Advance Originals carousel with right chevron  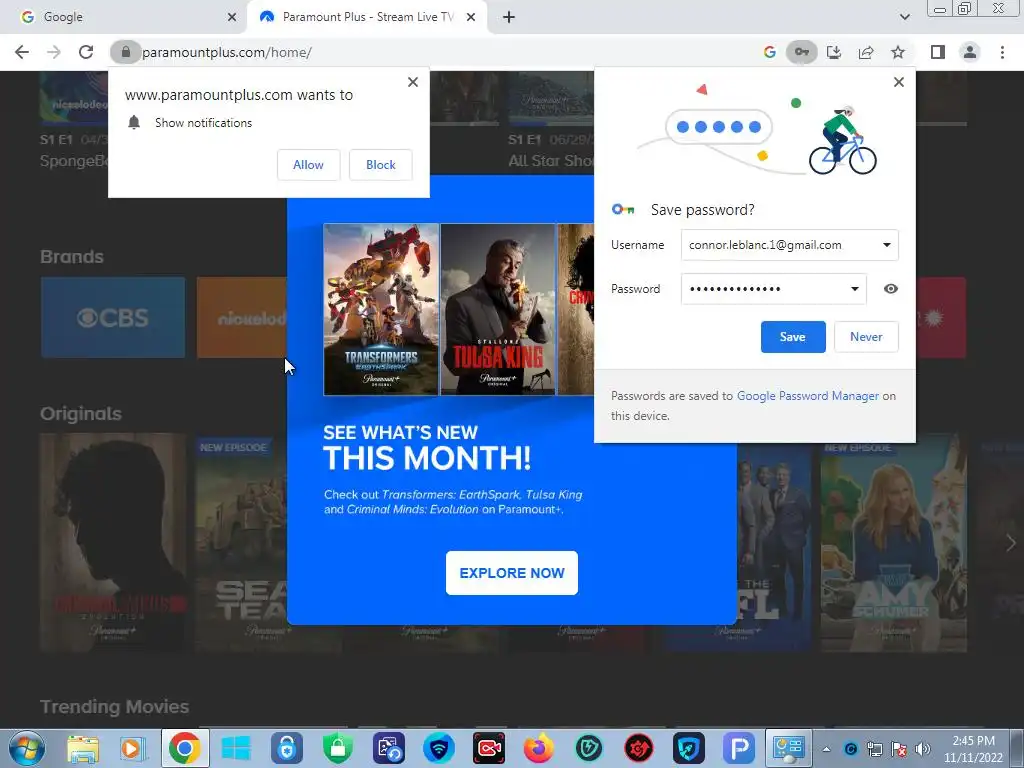(x=1010, y=543)
